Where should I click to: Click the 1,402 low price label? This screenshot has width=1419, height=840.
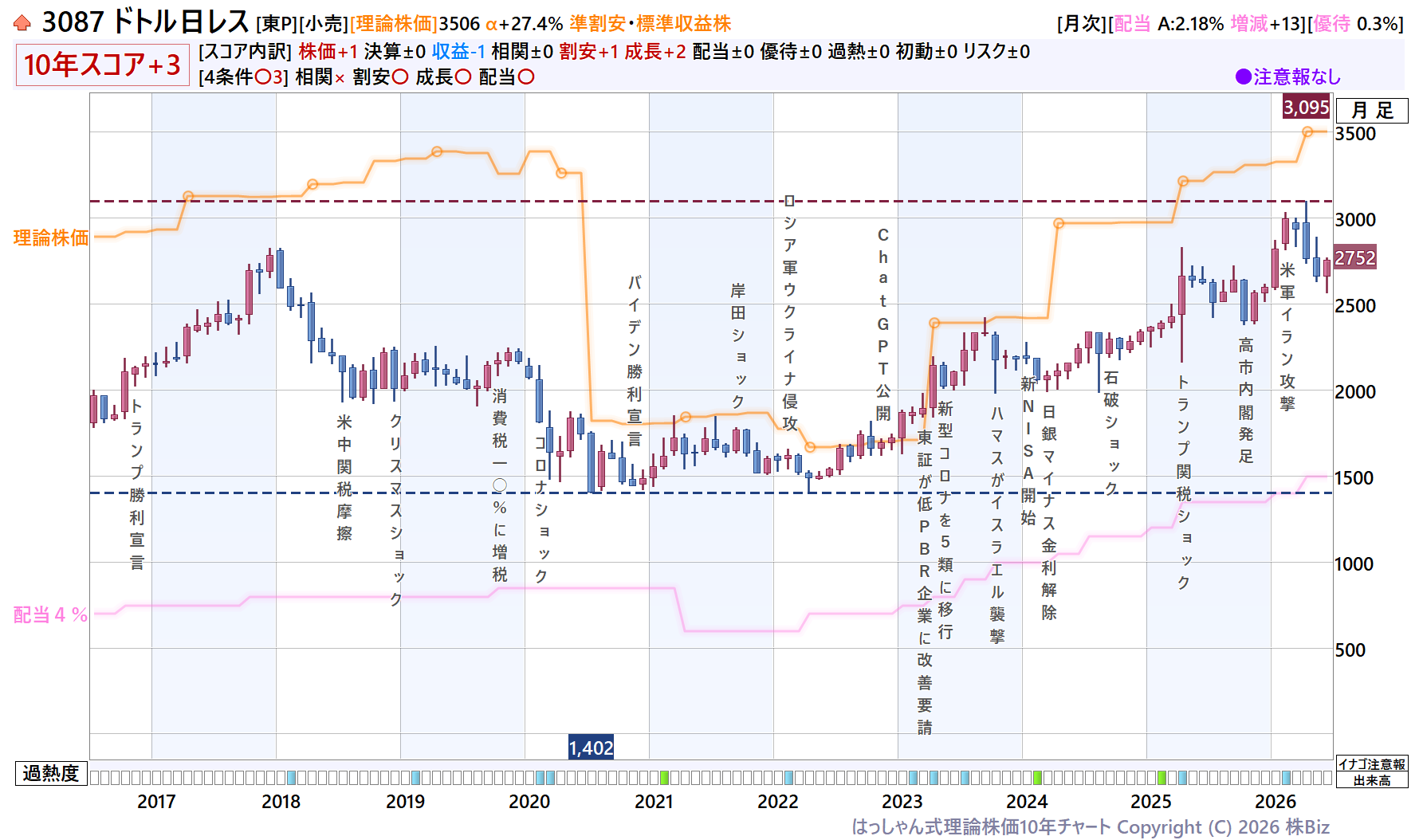pos(591,748)
